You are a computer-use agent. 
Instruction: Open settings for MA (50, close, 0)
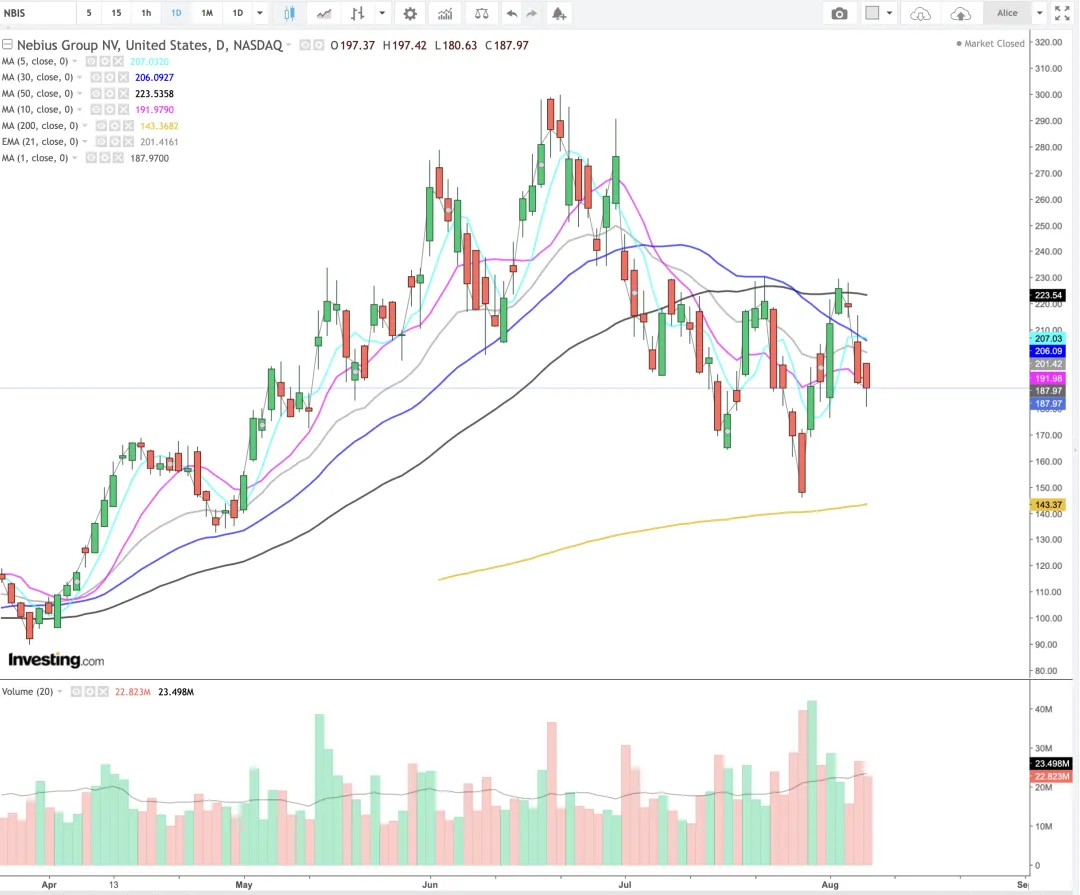[x=112, y=94]
